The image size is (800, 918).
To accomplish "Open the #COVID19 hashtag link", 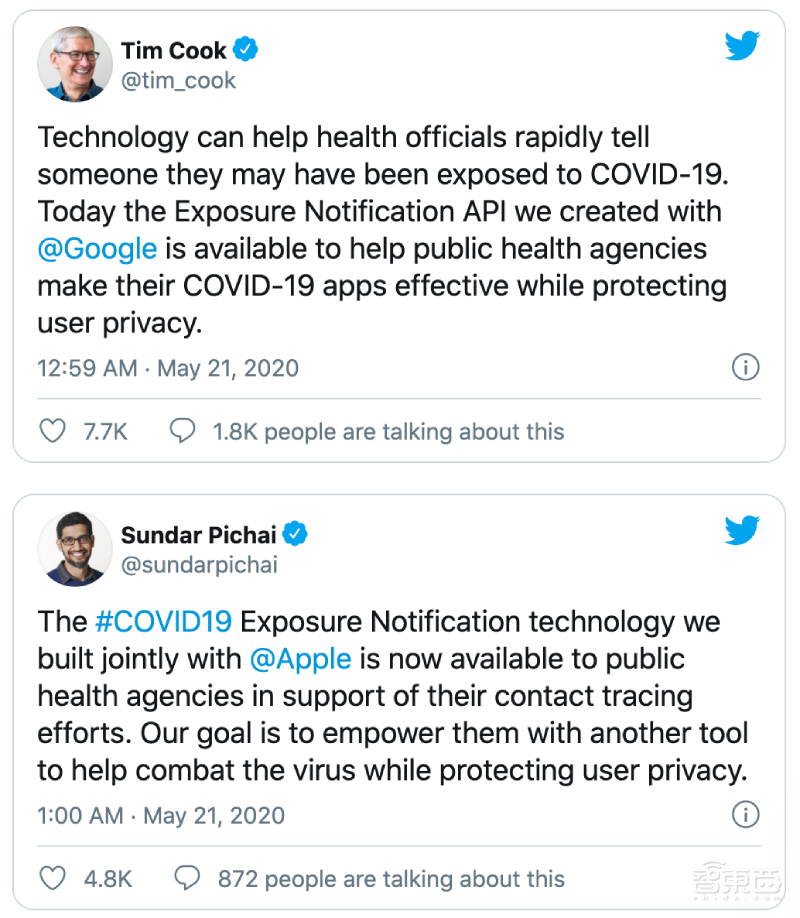I will pyautogui.click(x=164, y=622).
